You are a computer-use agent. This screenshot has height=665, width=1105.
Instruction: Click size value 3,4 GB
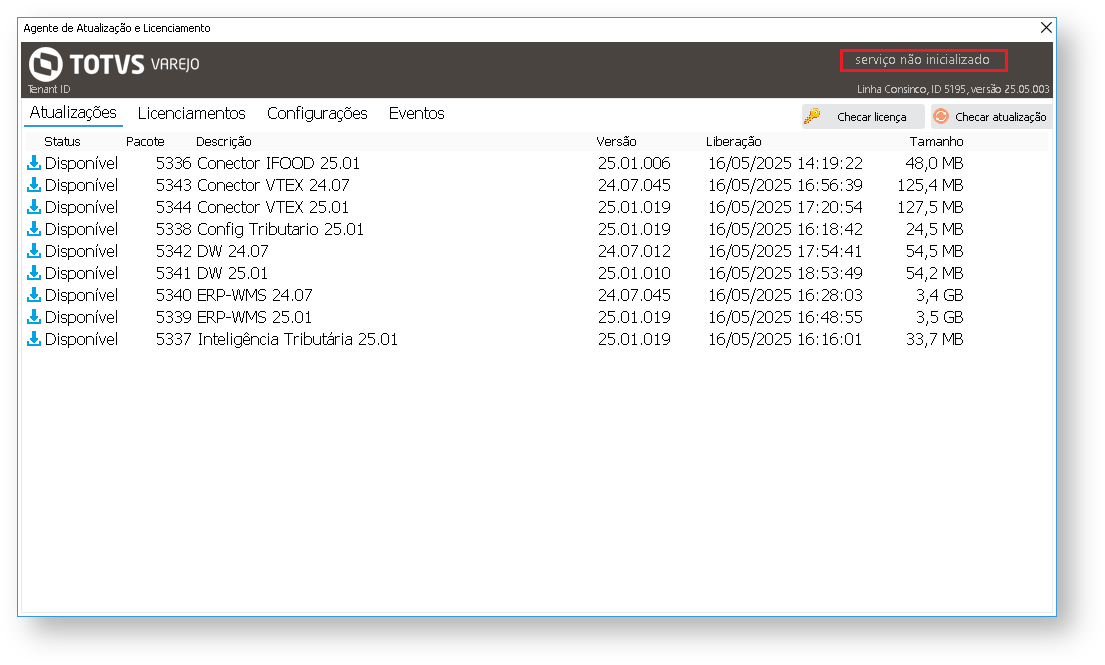point(939,294)
